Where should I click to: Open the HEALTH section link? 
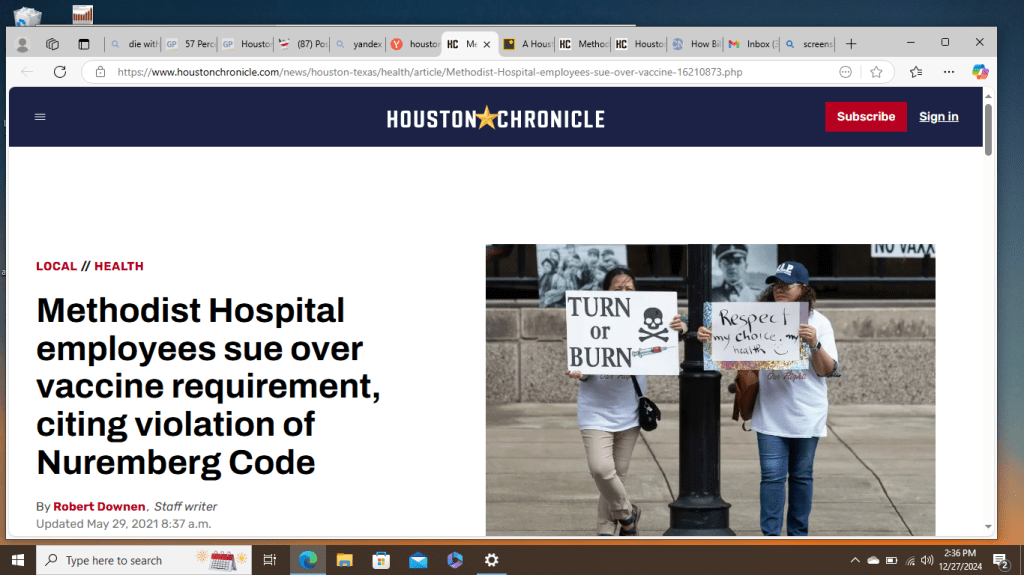coord(119,266)
